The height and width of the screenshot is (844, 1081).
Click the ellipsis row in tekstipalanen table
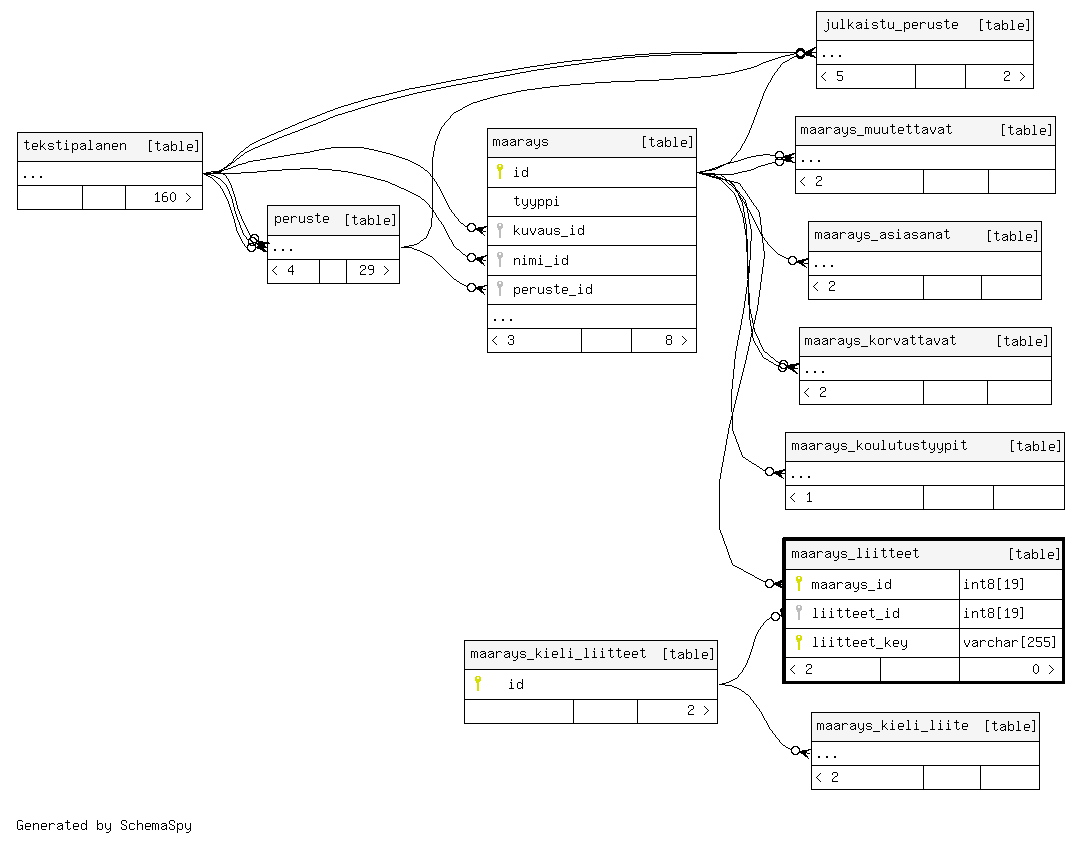pyautogui.click(x=110, y=173)
